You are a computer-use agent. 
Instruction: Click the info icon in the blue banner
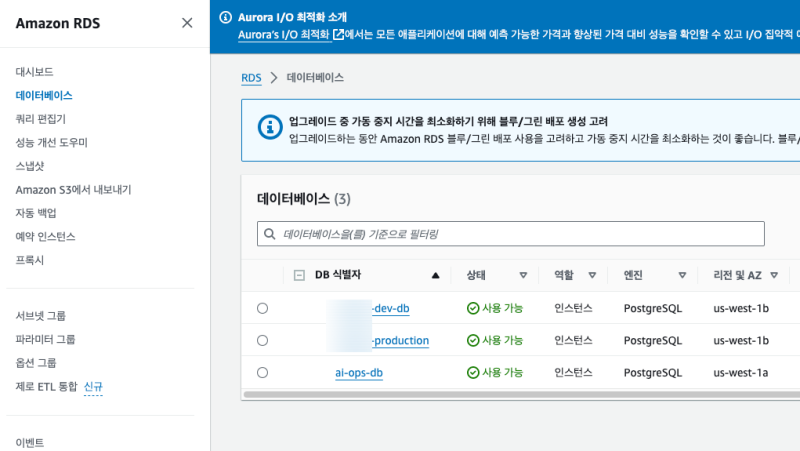pyautogui.click(x=225, y=17)
